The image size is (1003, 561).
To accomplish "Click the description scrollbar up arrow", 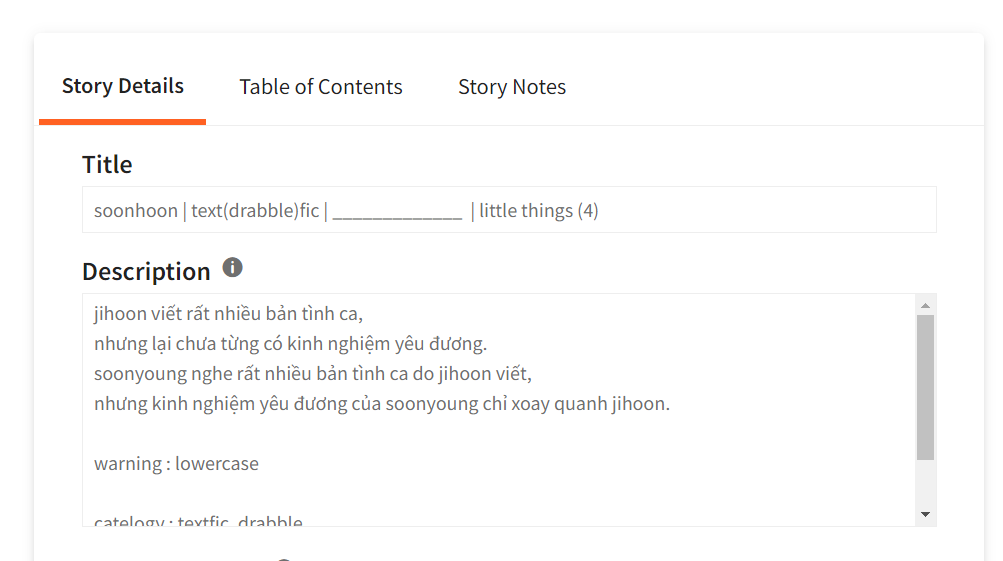I will [925, 305].
